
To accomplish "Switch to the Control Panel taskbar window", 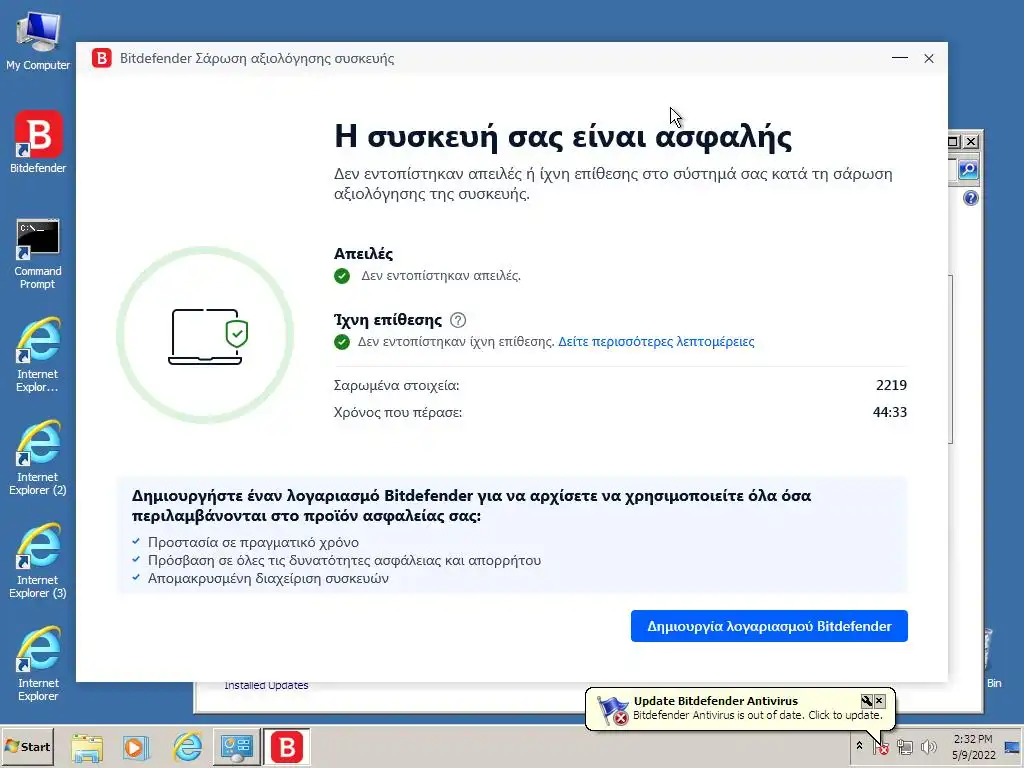I will [237, 747].
